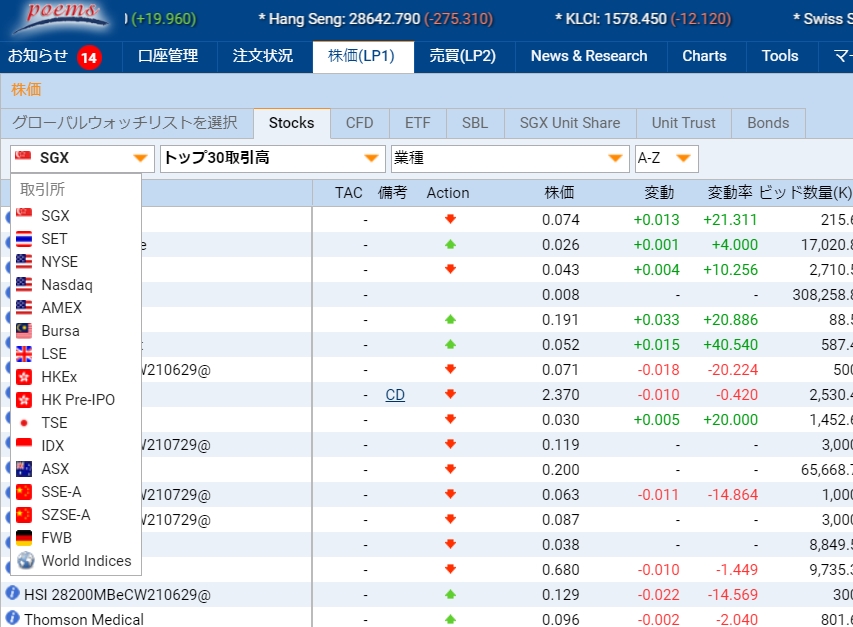Image resolution: width=853 pixels, height=627 pixels.
Task: Choose NYSE in the exchange list
Action: pyautogui.click(x=76, y=262)
